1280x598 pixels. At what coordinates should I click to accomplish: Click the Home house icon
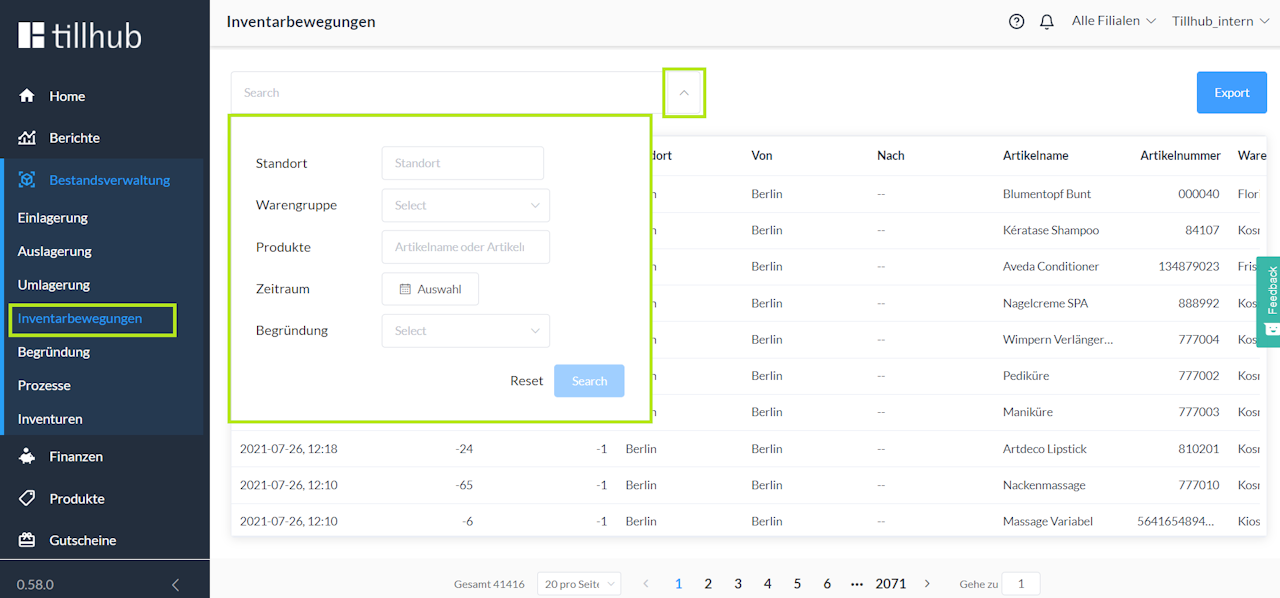(x=28, y=96)
